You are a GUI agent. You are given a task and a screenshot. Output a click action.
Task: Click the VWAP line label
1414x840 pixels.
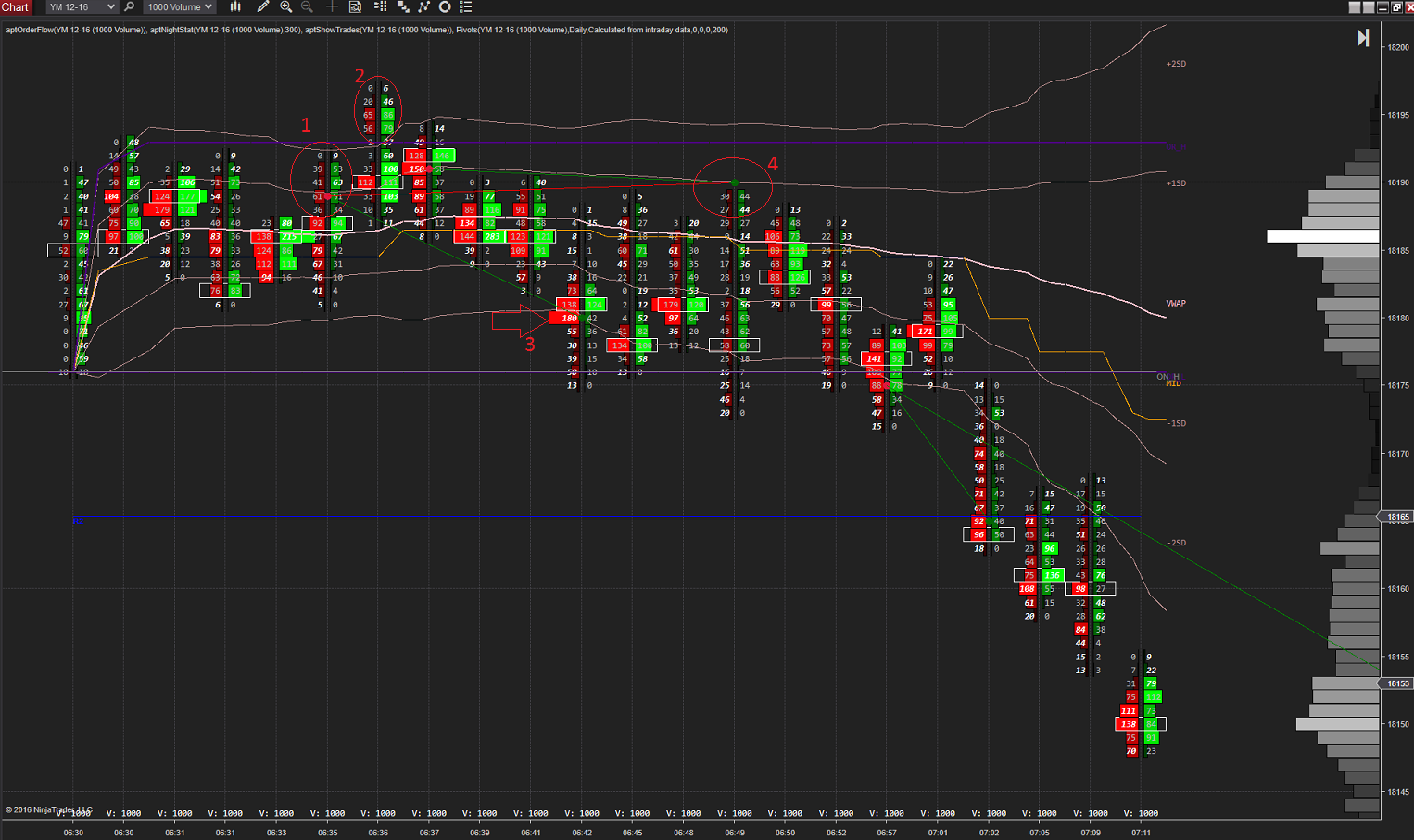coord(1176,303)
